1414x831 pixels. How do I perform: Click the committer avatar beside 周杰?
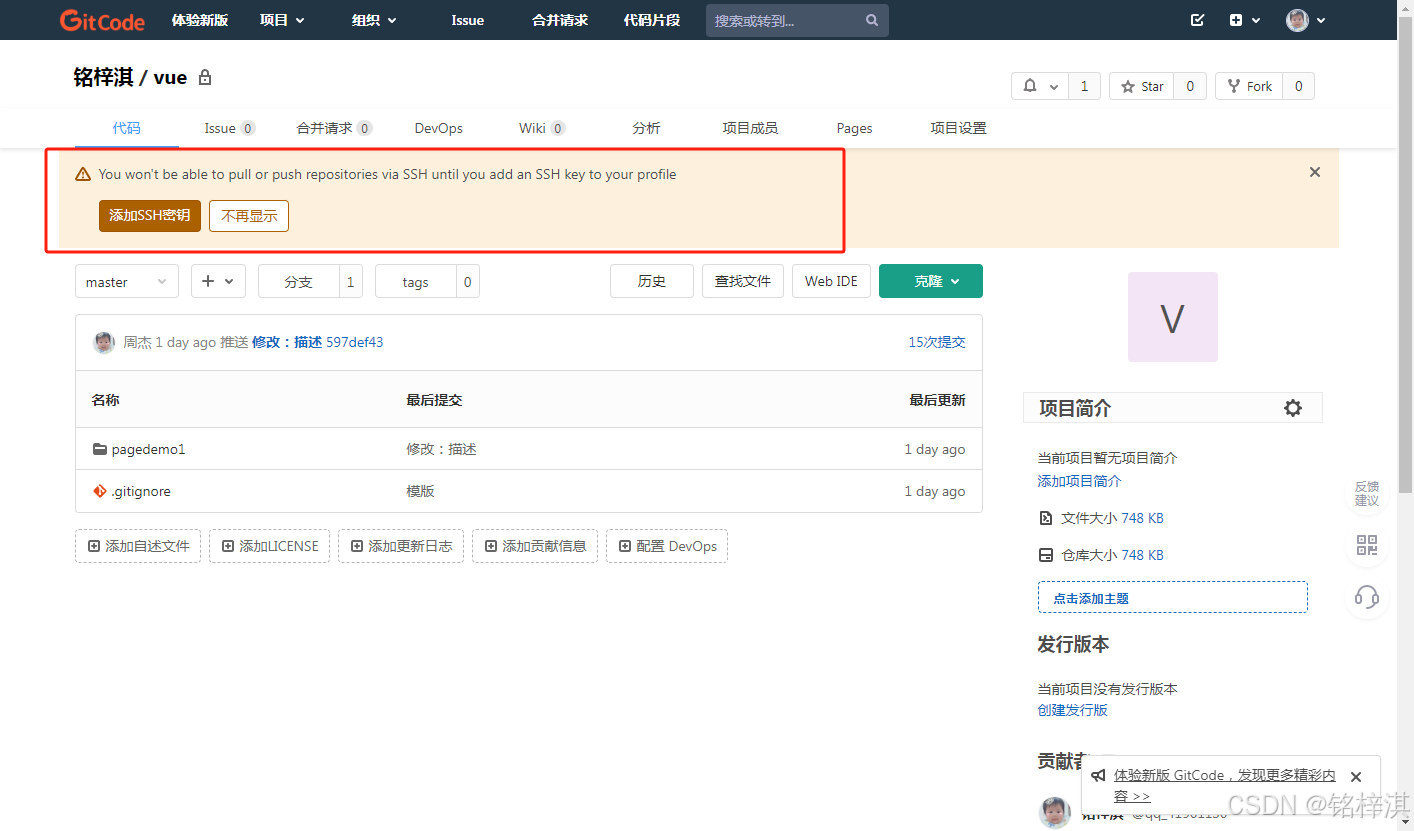pyautogui.click(x=104, y=342)
